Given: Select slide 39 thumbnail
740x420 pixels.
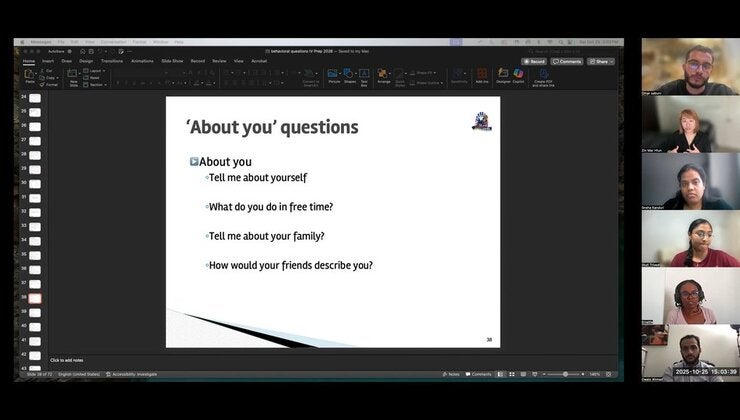Looking at the screenshot, I should tap(35, 312).
